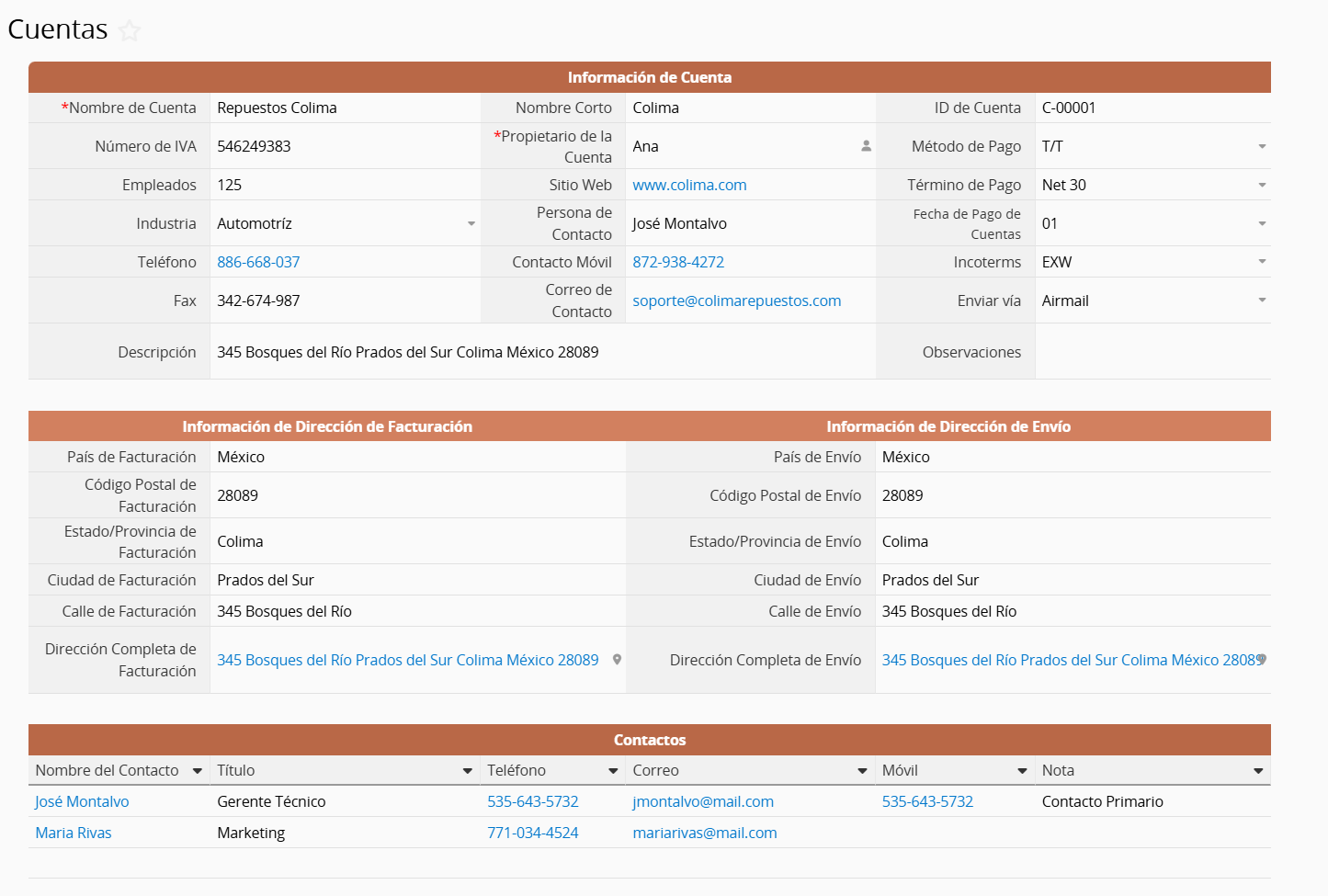This screenshot has height=896, width=1328.
Task: Click map pin beside shipping full address
Action: coord(1263,659)
